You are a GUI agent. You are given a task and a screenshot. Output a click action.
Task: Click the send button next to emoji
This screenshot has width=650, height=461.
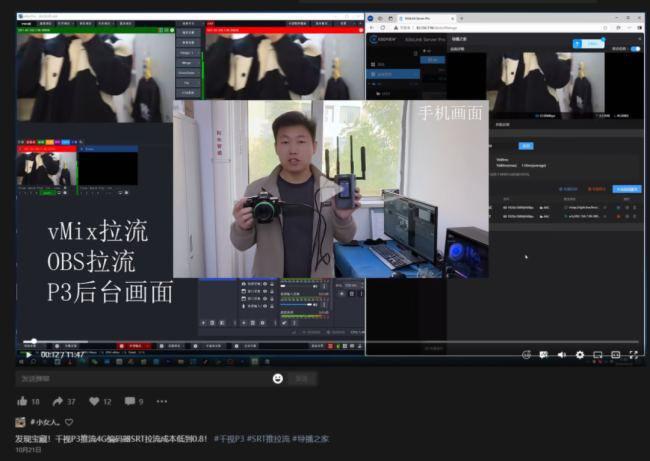[302, 379]
